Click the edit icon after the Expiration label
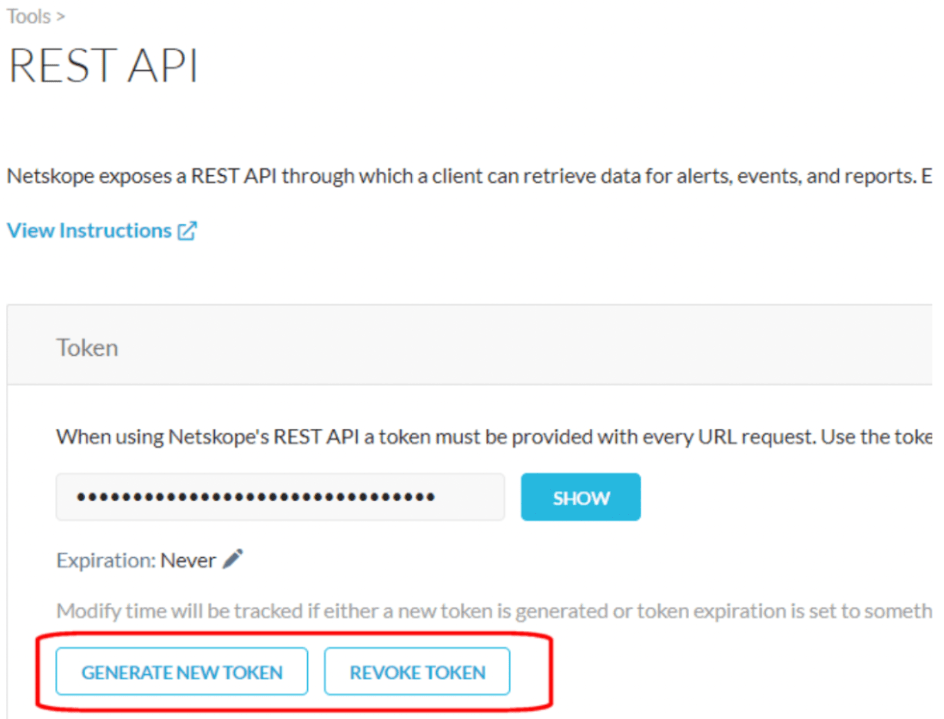The height and width of the screenshot is (719, 944). point(232,560)
